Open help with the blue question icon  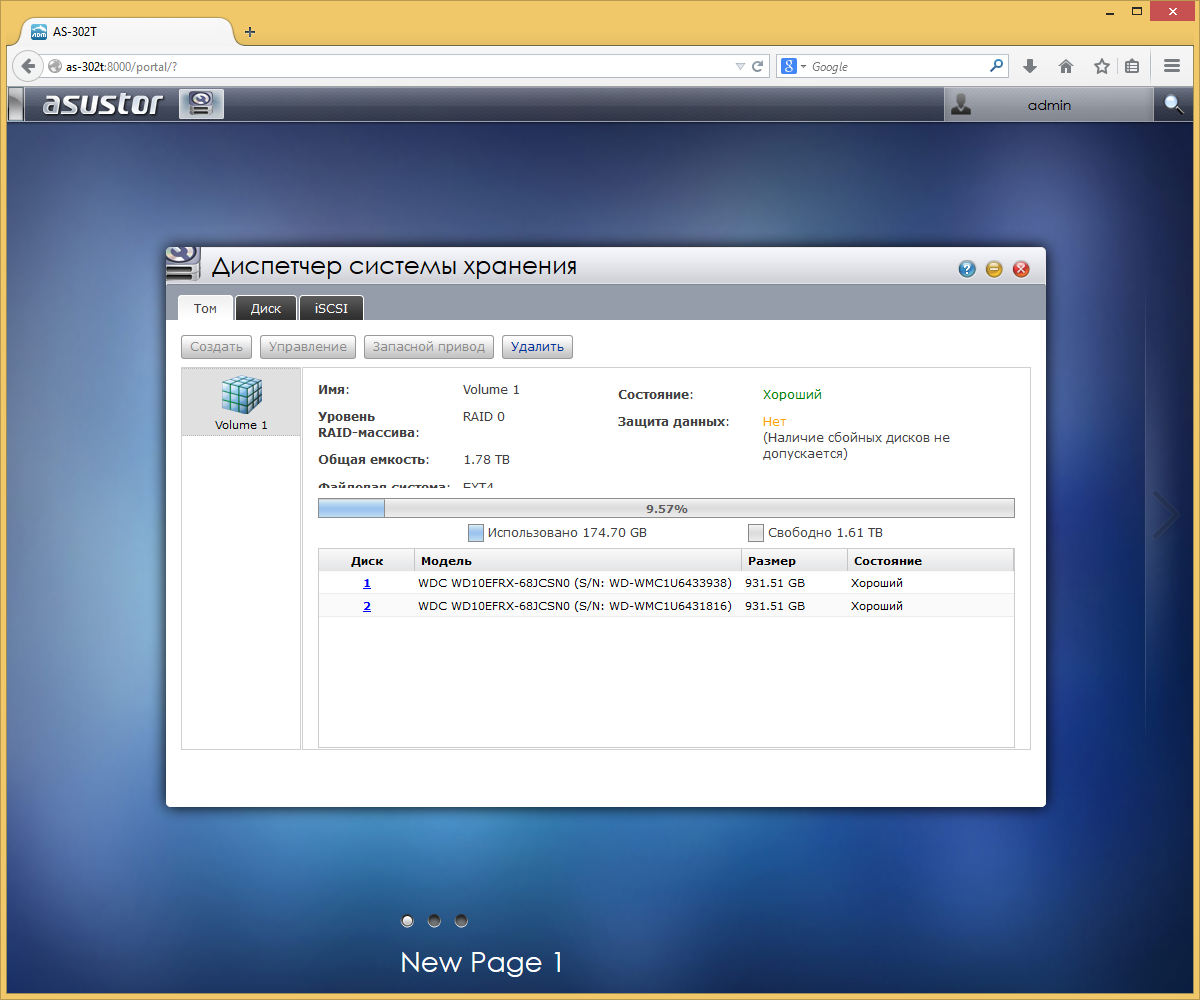click(967, 269)
